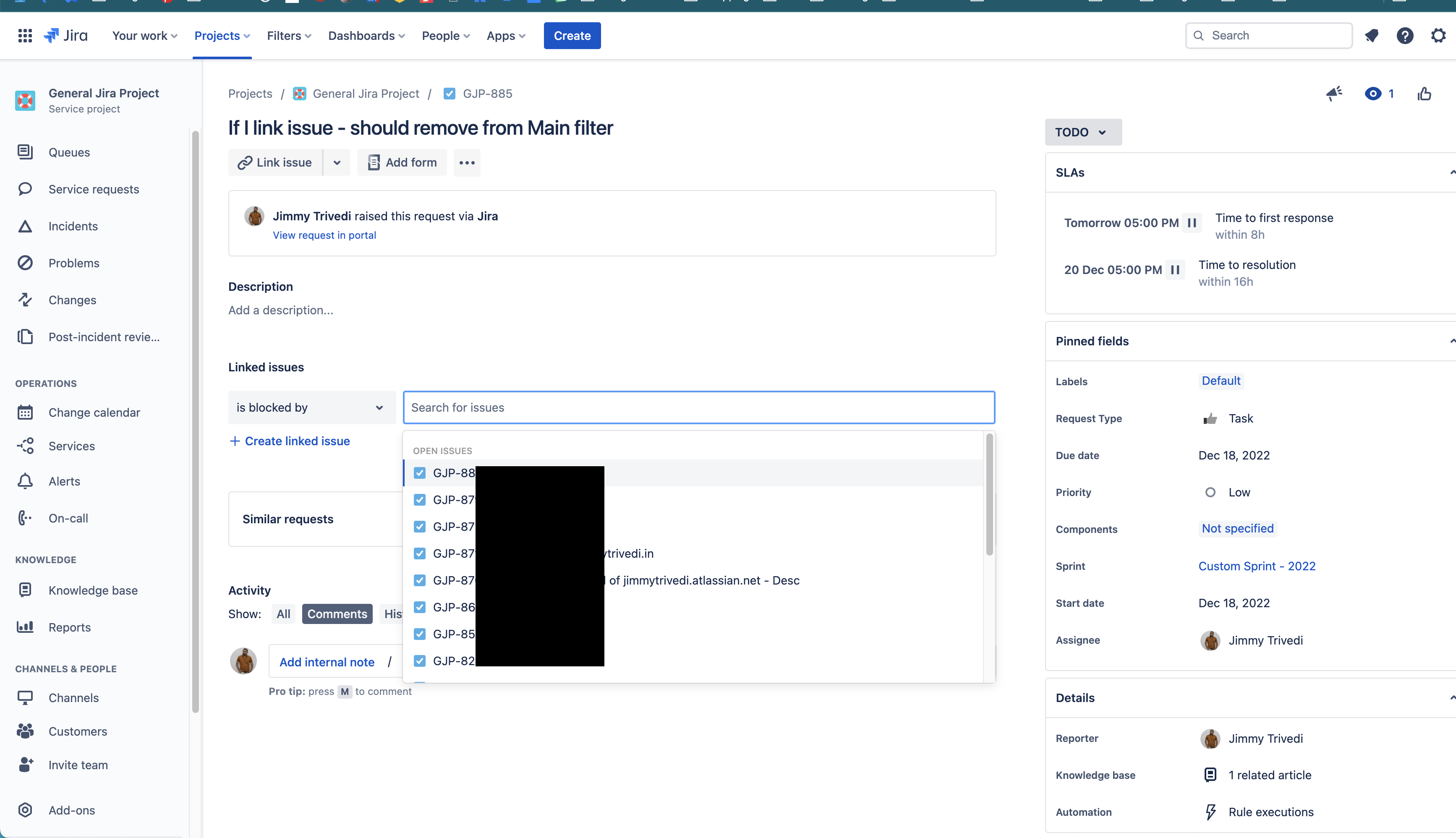
Task: Open the three-dots more actions button
Action: [x=467, y=163]
